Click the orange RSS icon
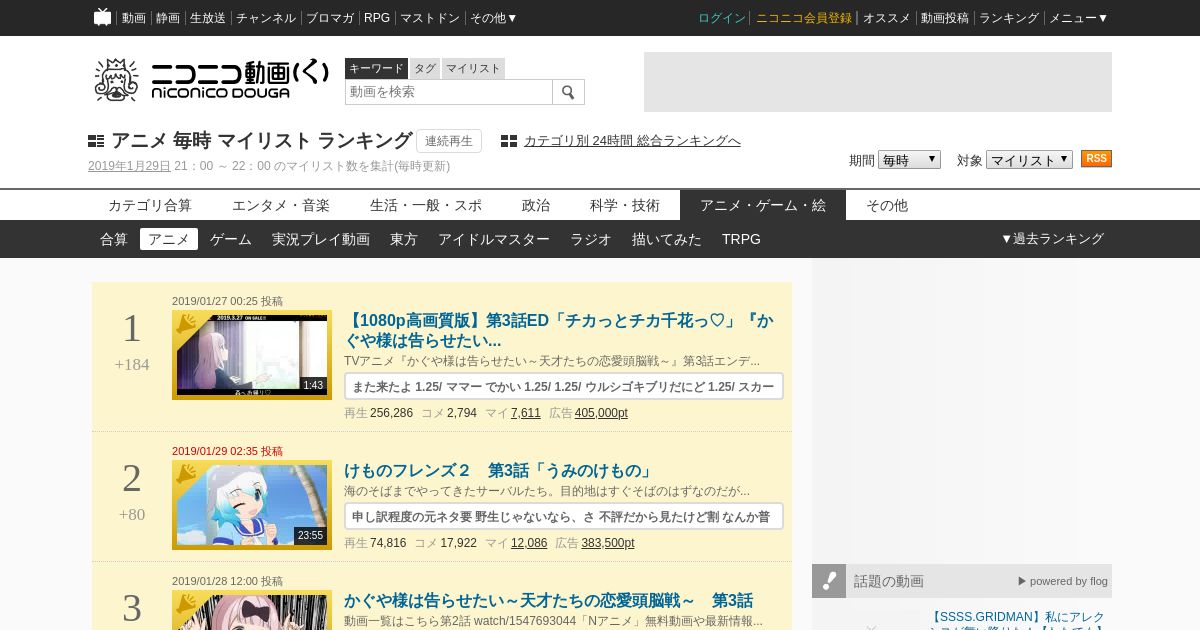 [1096, 159]
